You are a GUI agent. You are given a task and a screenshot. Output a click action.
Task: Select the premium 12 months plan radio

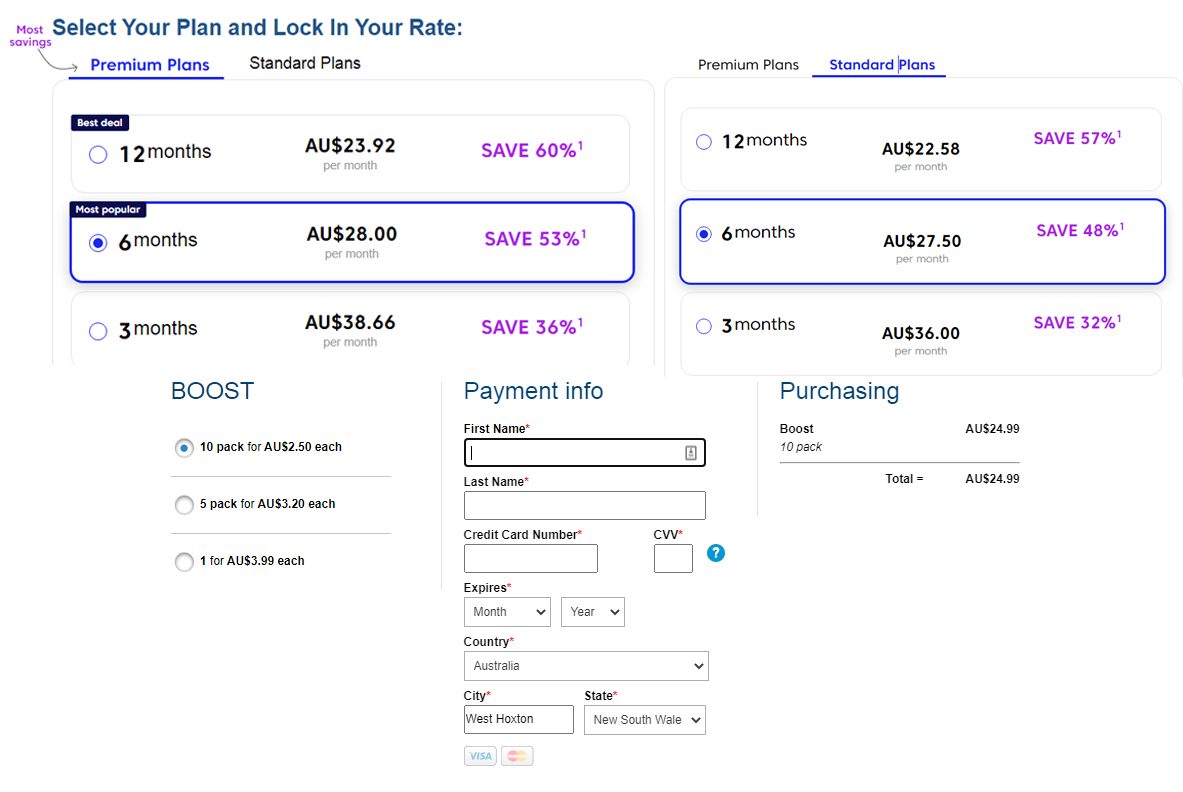click(x=98, y=155)
